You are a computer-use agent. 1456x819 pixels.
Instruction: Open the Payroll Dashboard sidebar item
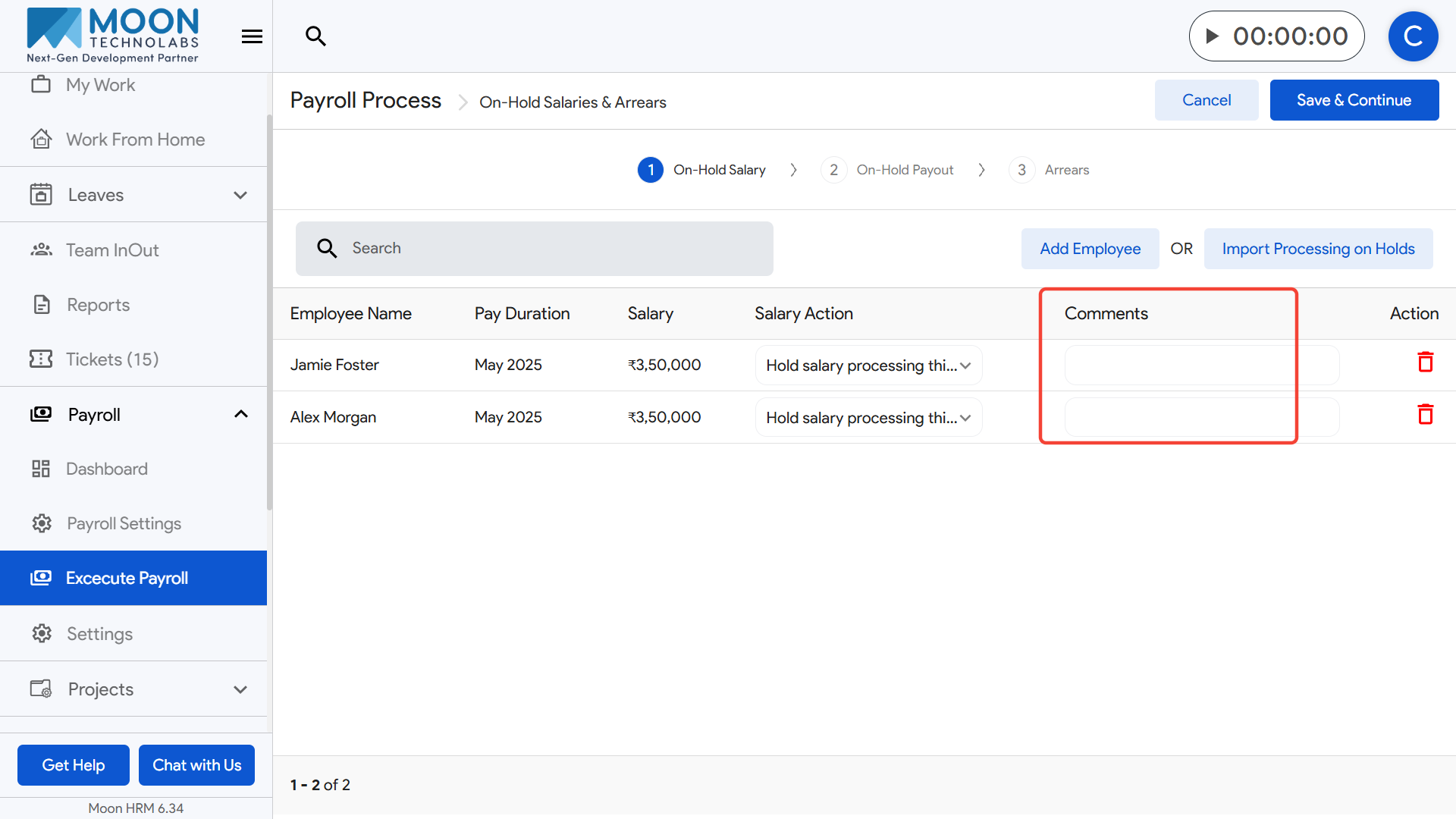tap(106, 469)
